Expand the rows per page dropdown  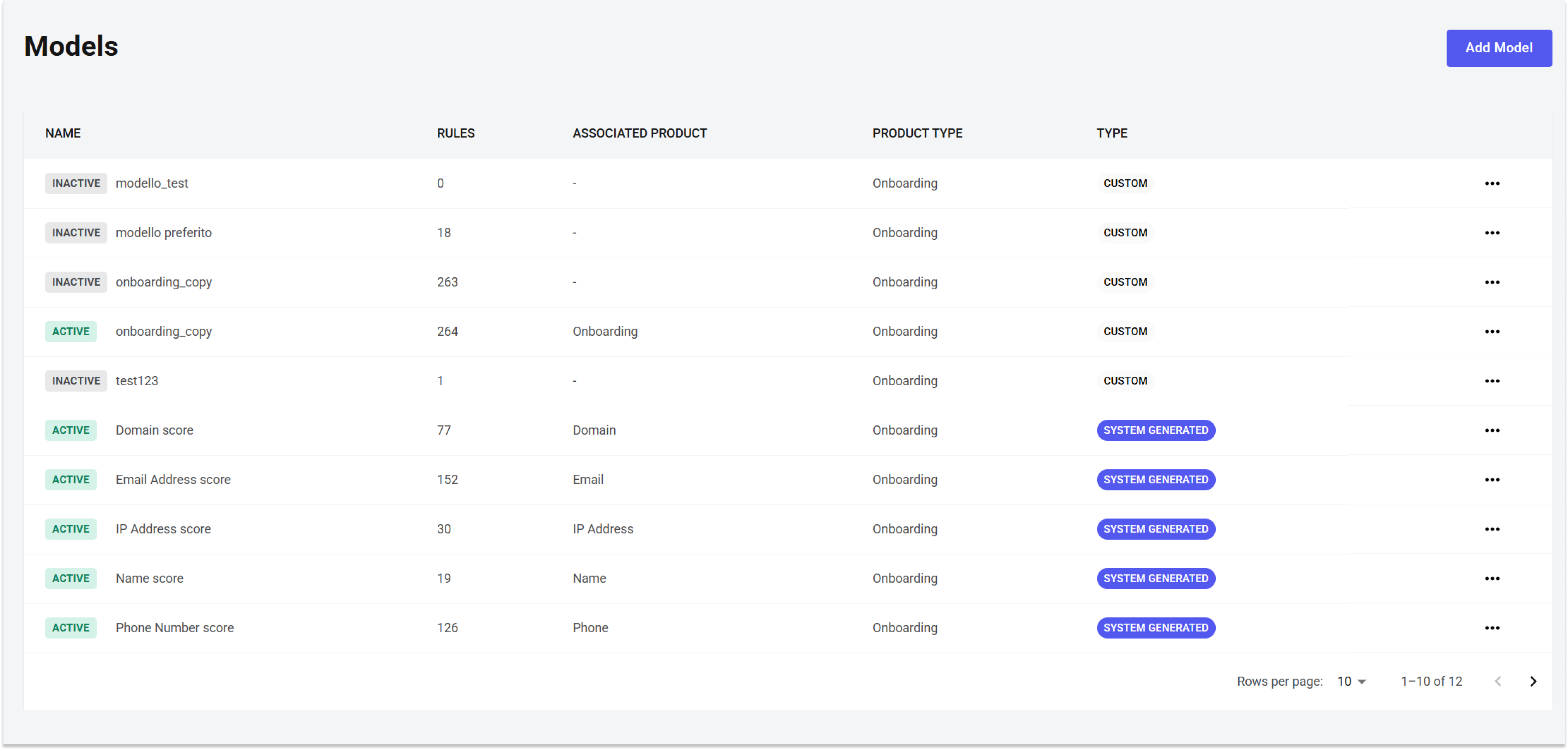[x=1351, y=681]
